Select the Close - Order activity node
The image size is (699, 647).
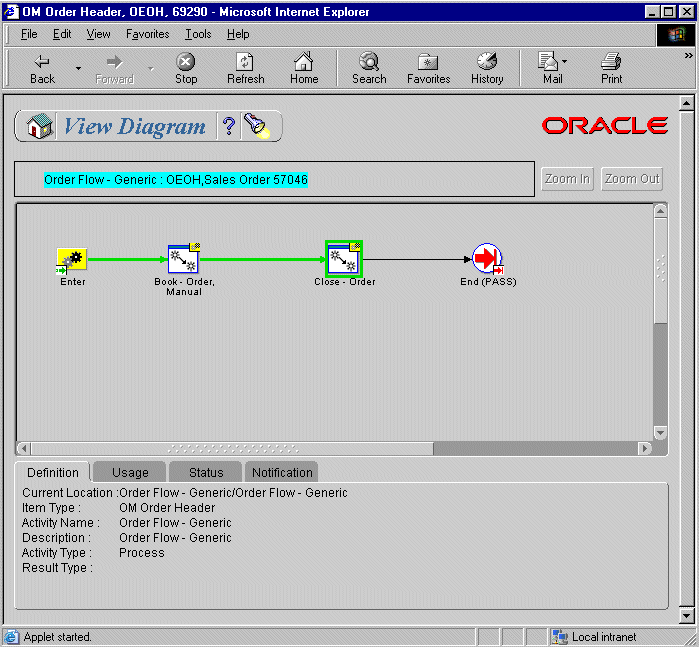tap(344, 259)
